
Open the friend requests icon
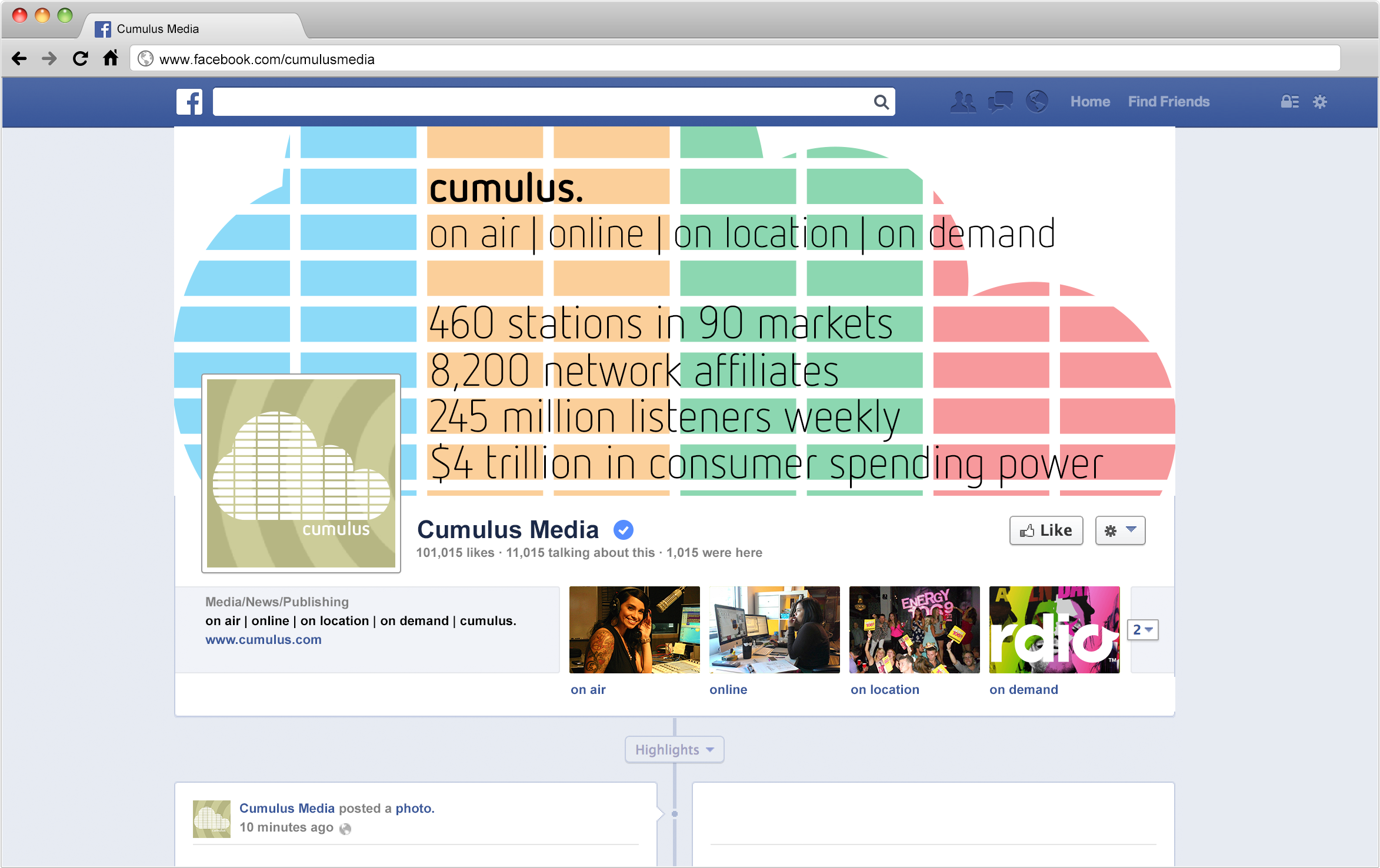pos(963,102)
